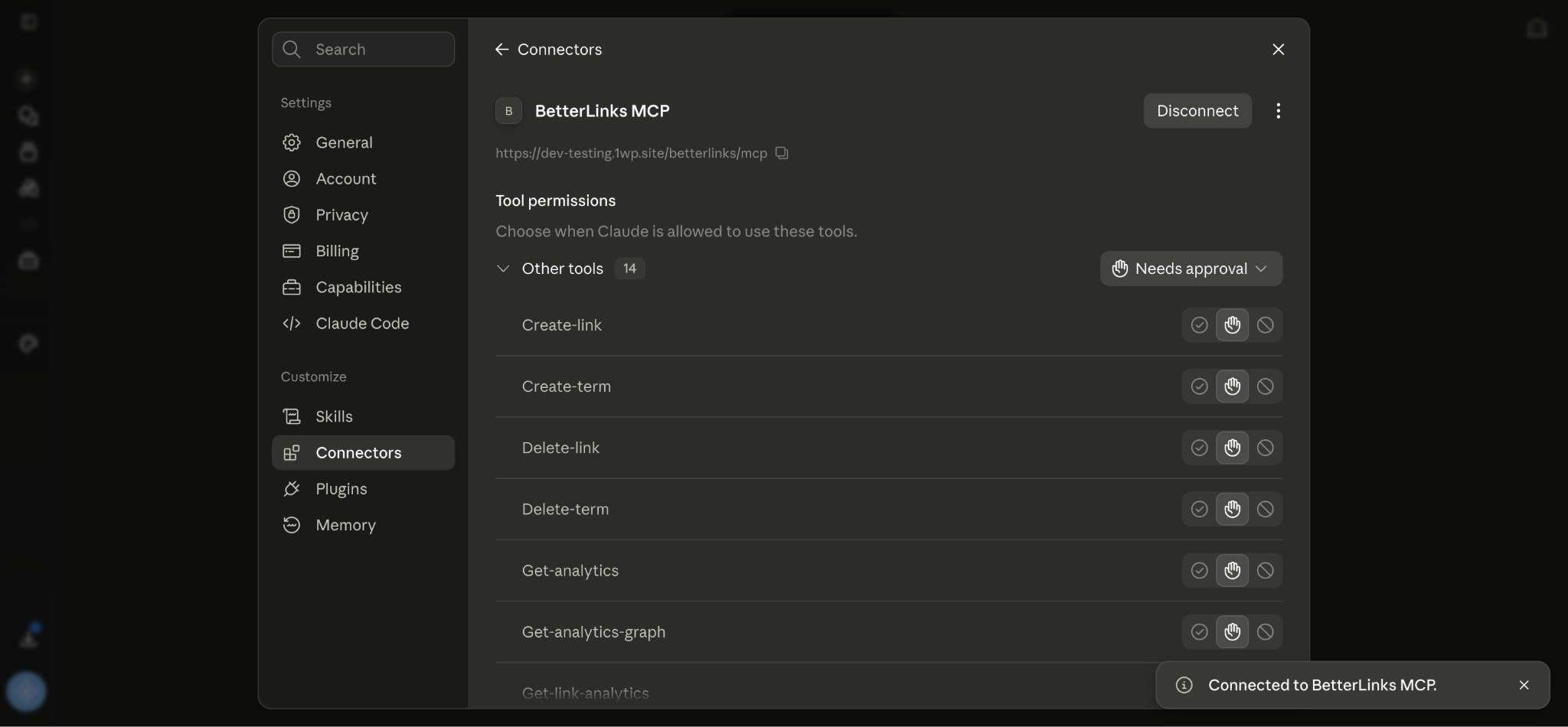Set Delete-link to always allow
Image resolution: width=1568 pixels, height=727 pixels.
(x=1199, y=448)
